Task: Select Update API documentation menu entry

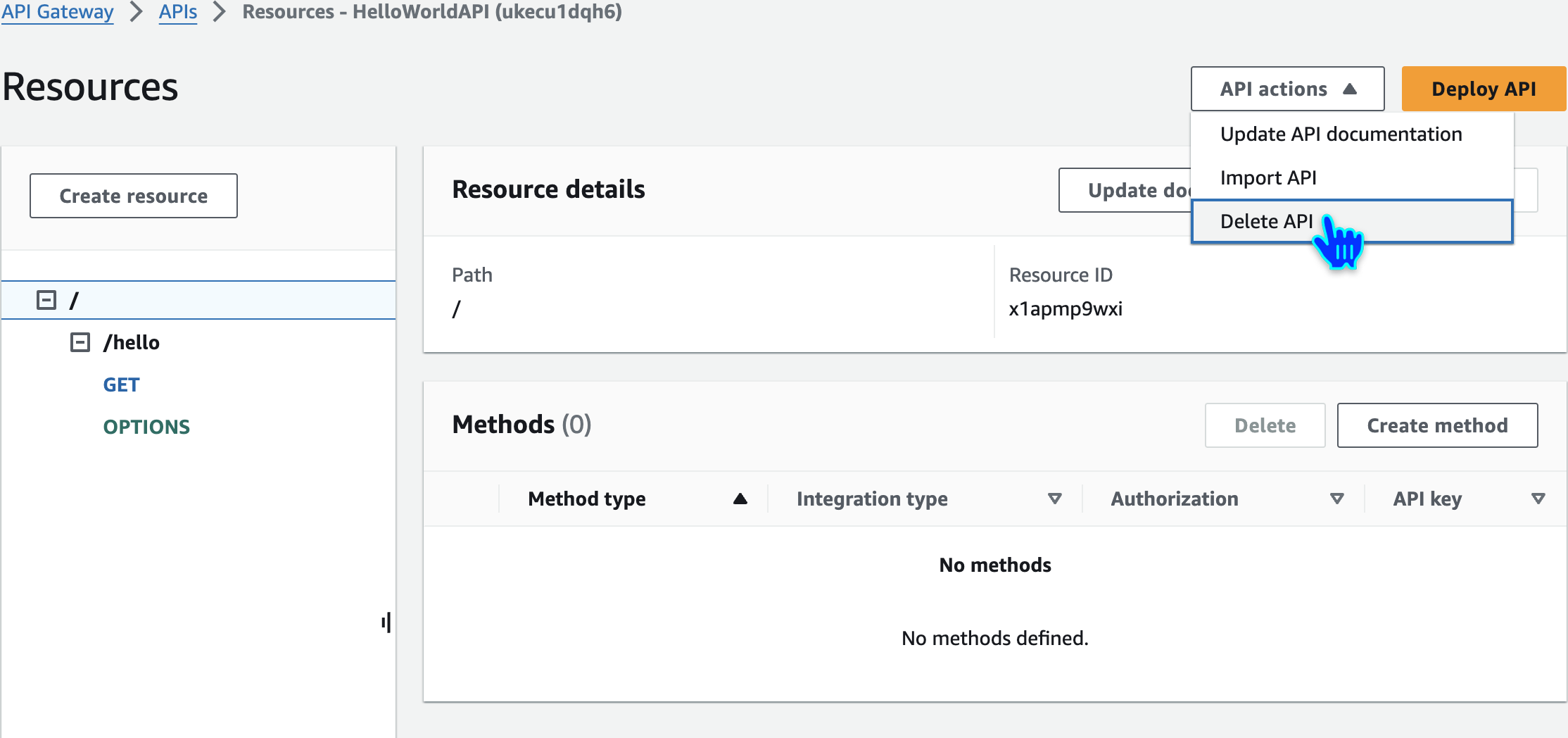Action: point(1341,135)
